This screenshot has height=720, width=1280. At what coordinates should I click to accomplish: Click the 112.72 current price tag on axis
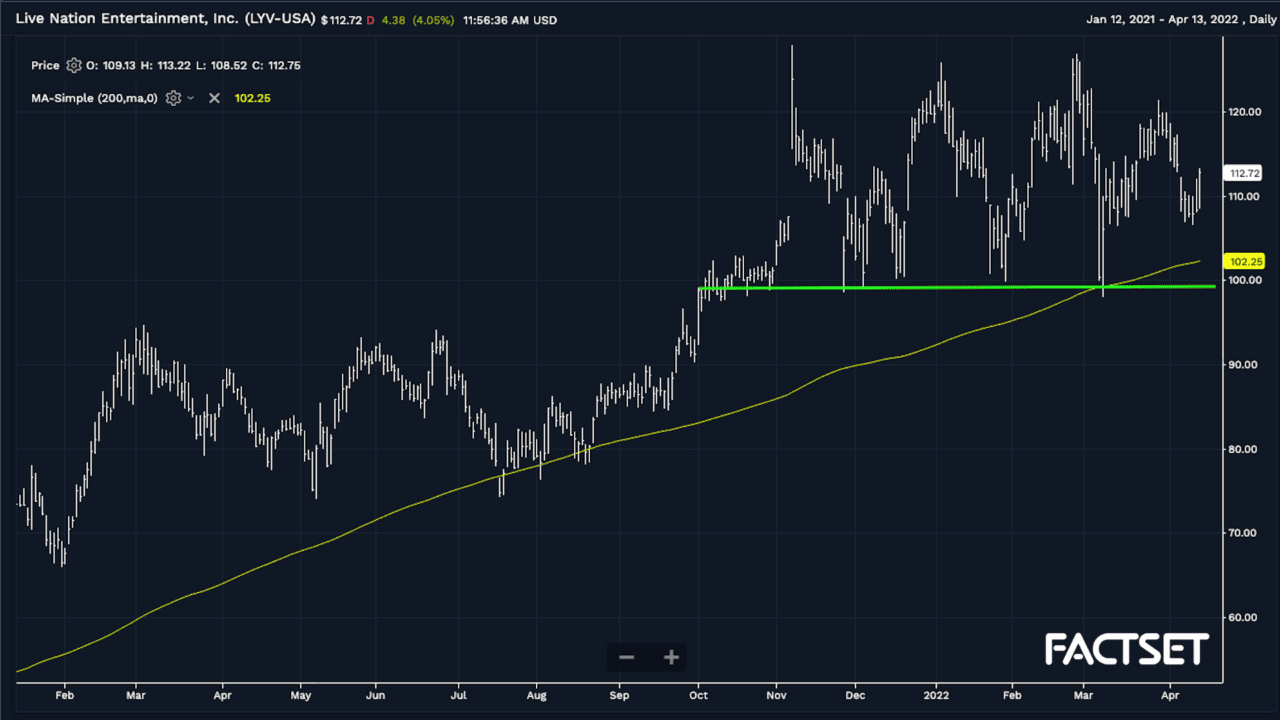coord(1243,173)
